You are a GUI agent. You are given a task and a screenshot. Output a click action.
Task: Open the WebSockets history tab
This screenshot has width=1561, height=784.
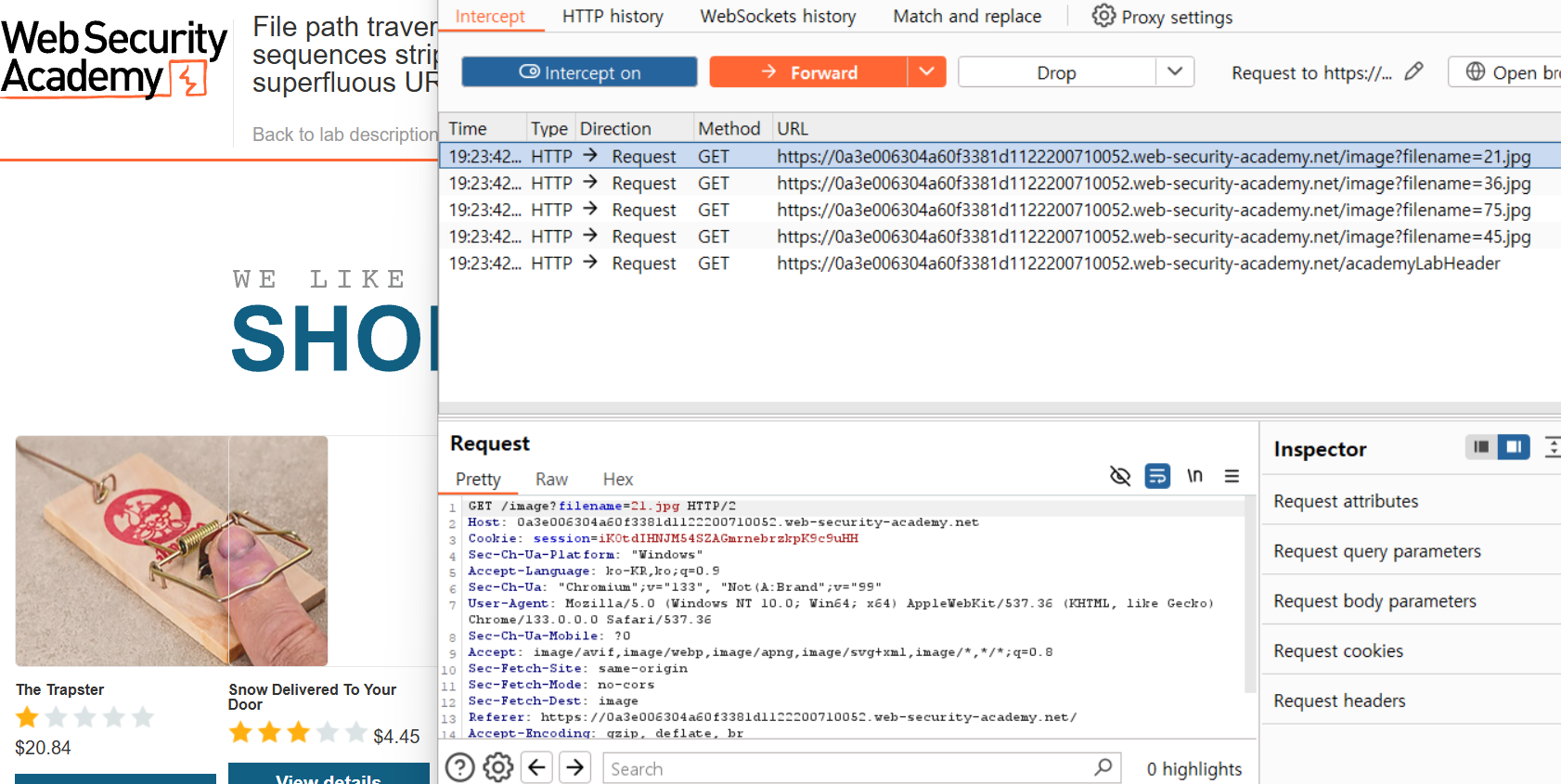[778, 17]
